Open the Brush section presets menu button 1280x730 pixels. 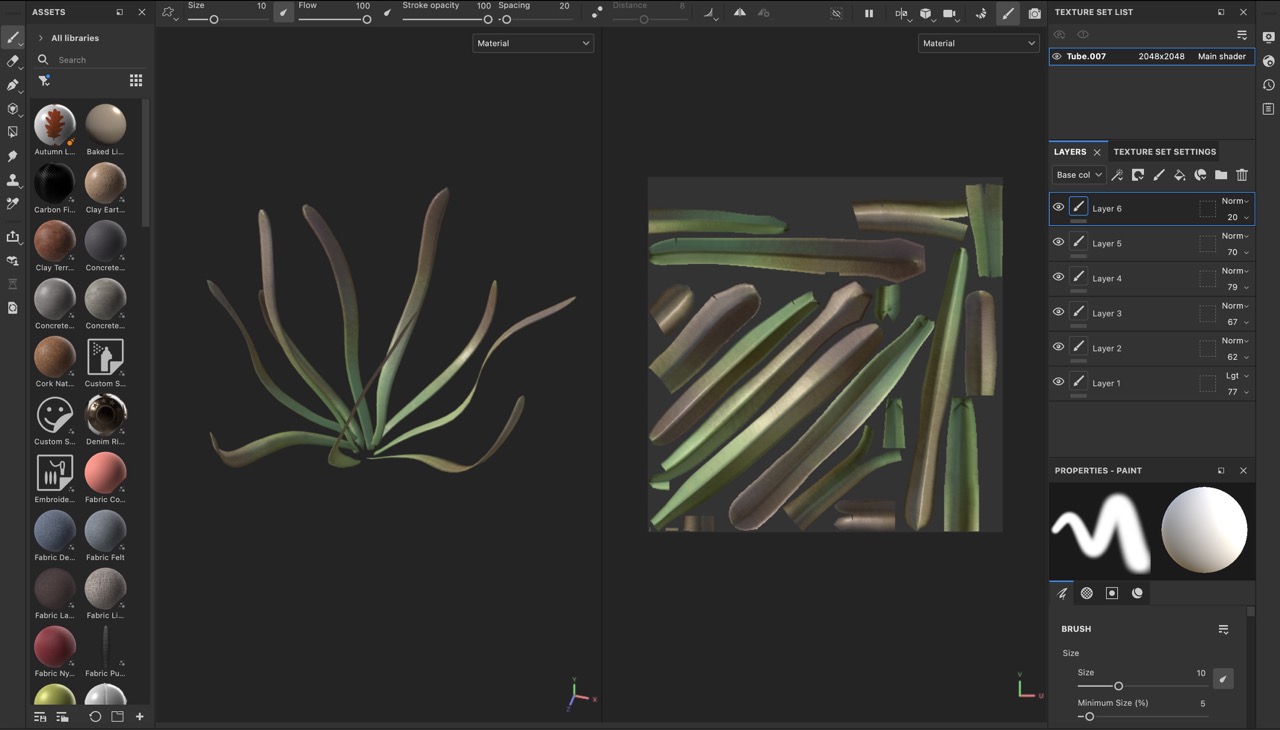click(1223, 629)
